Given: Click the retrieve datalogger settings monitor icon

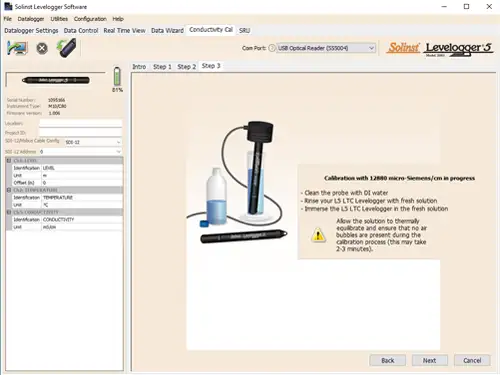Looking at the screenshot, I should pos(17,49).
